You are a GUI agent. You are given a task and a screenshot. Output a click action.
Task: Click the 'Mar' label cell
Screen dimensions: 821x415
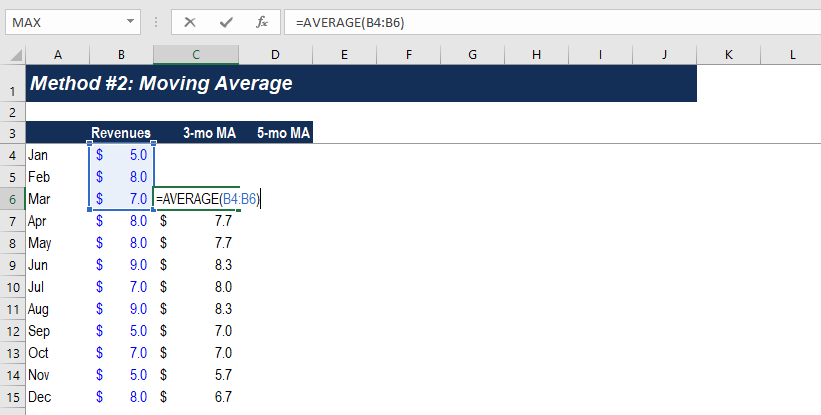click(x=58, y=199)
